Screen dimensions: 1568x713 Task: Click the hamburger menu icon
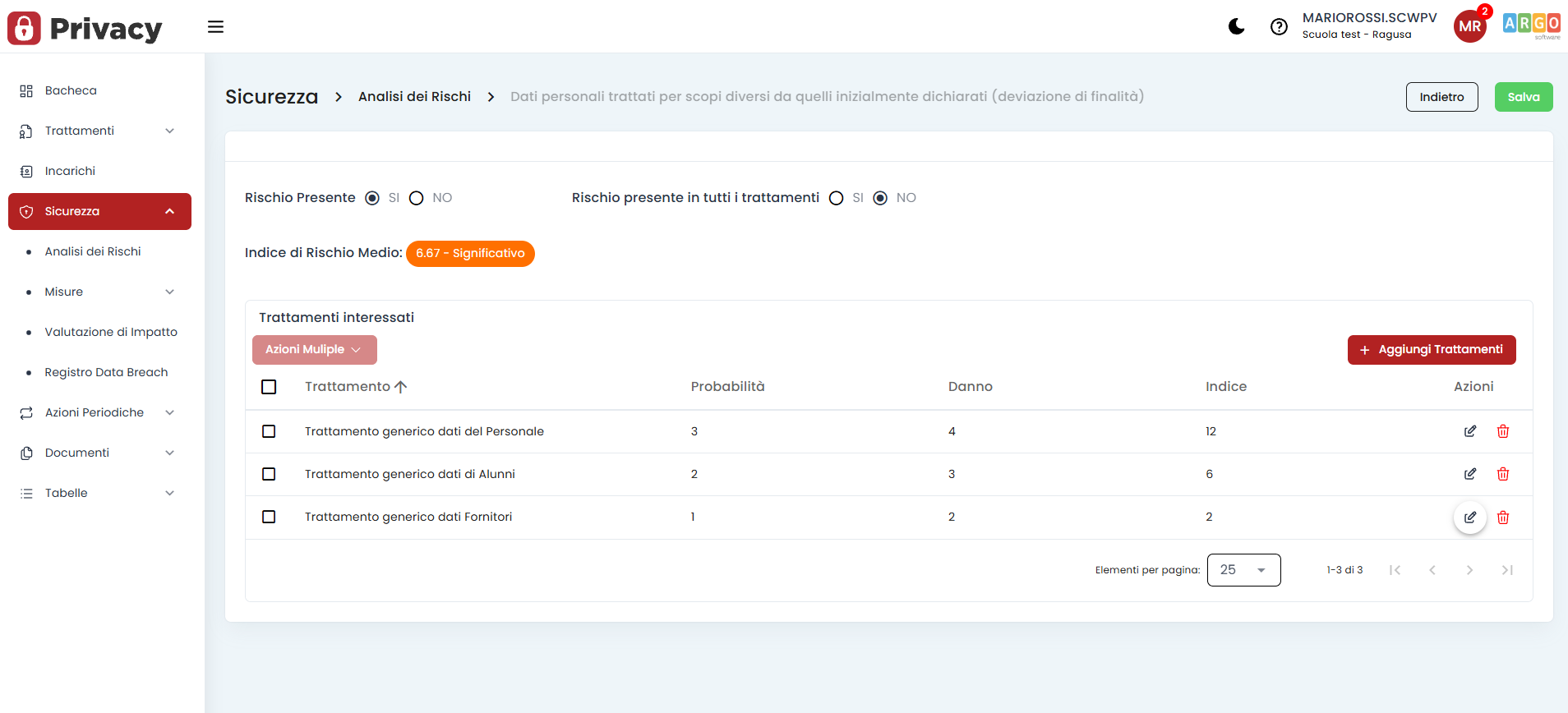215,27
